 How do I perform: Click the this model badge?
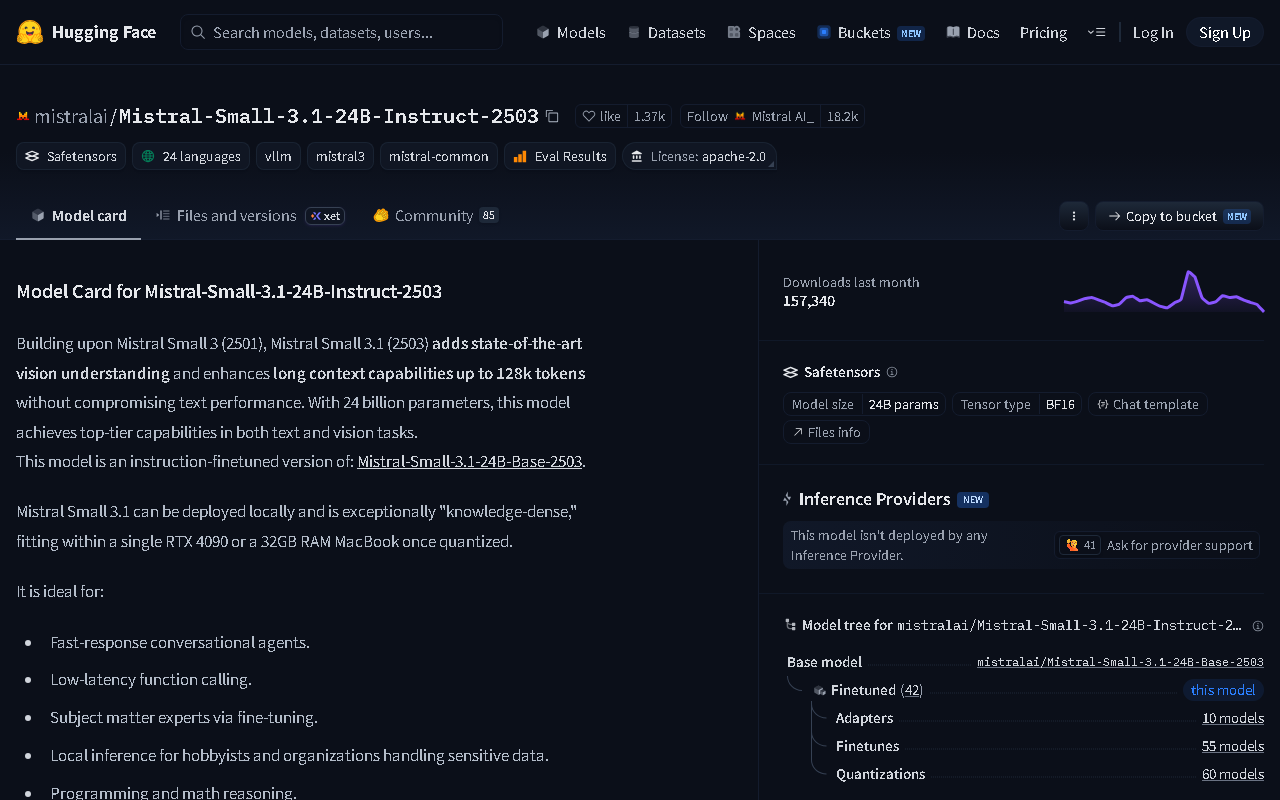point(1223,690)
